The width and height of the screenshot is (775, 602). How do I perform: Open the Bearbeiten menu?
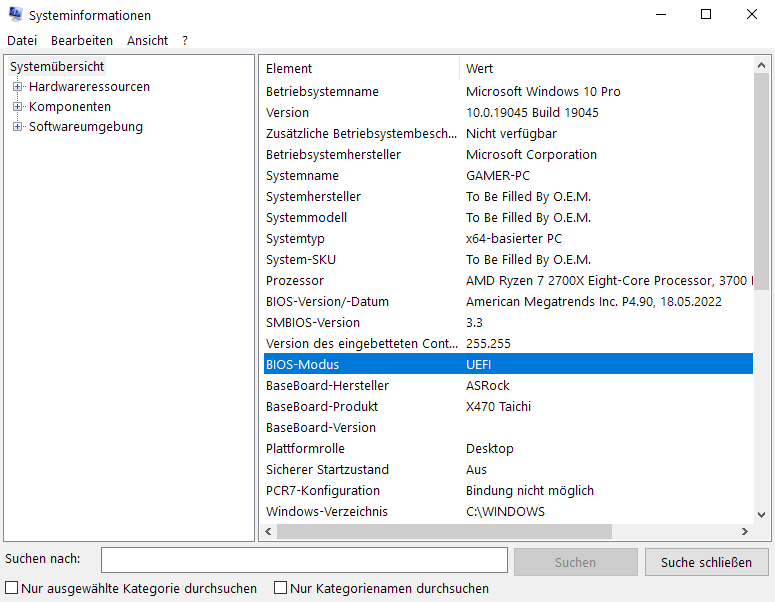coord(82,41)
